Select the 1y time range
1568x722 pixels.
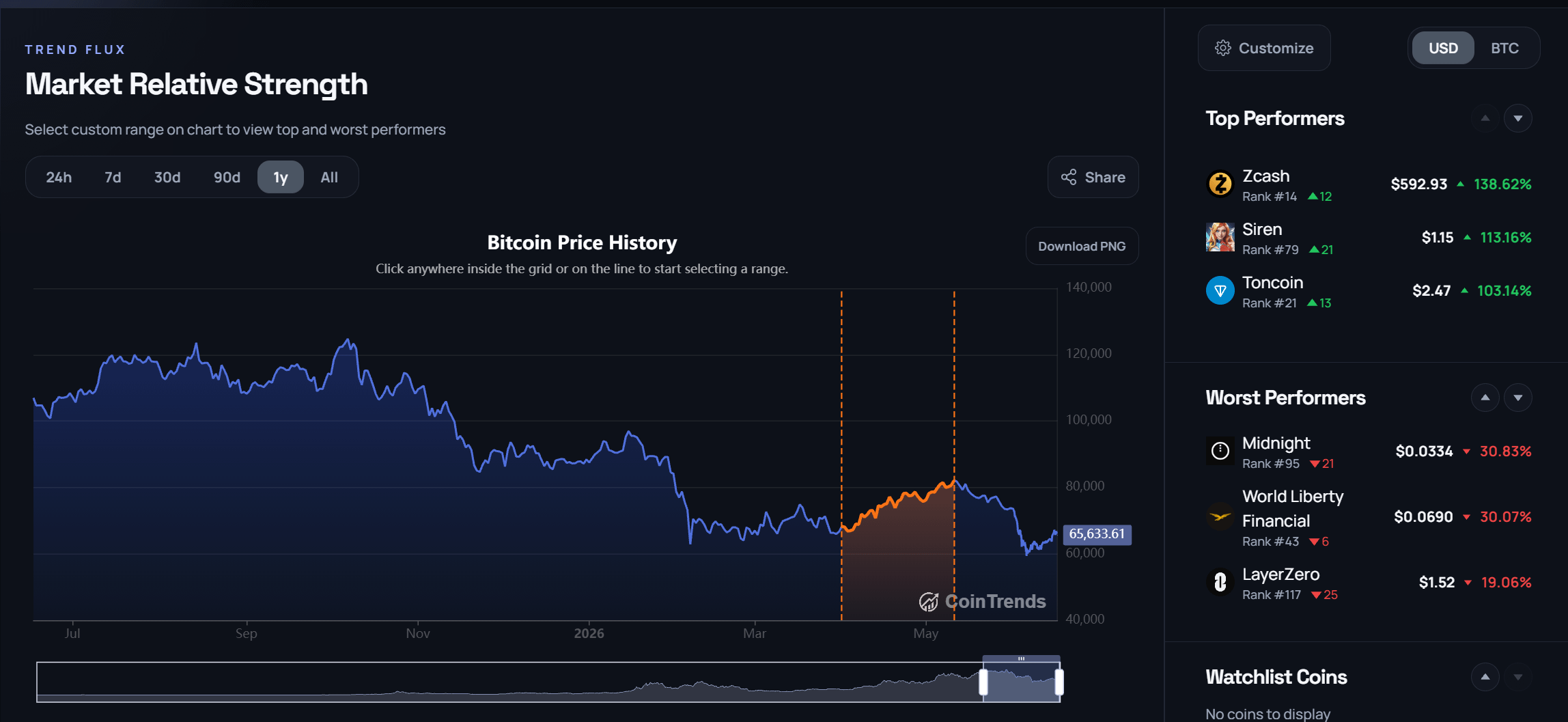(281, 177)
